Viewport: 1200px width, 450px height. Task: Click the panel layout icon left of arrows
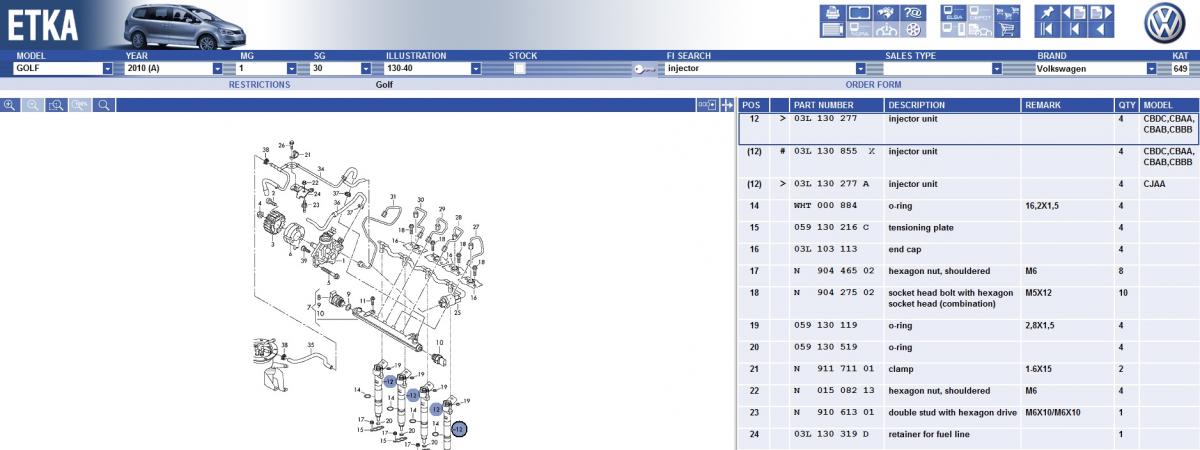pos(707,104)
